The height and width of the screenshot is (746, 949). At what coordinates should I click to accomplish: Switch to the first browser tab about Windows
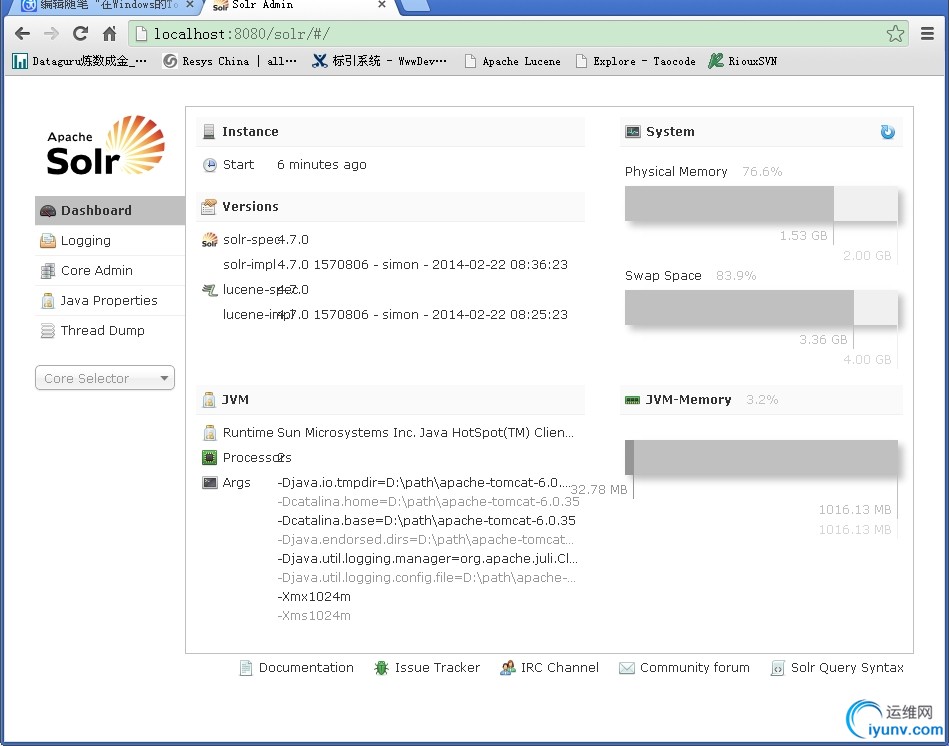click(x=106, y=6)
